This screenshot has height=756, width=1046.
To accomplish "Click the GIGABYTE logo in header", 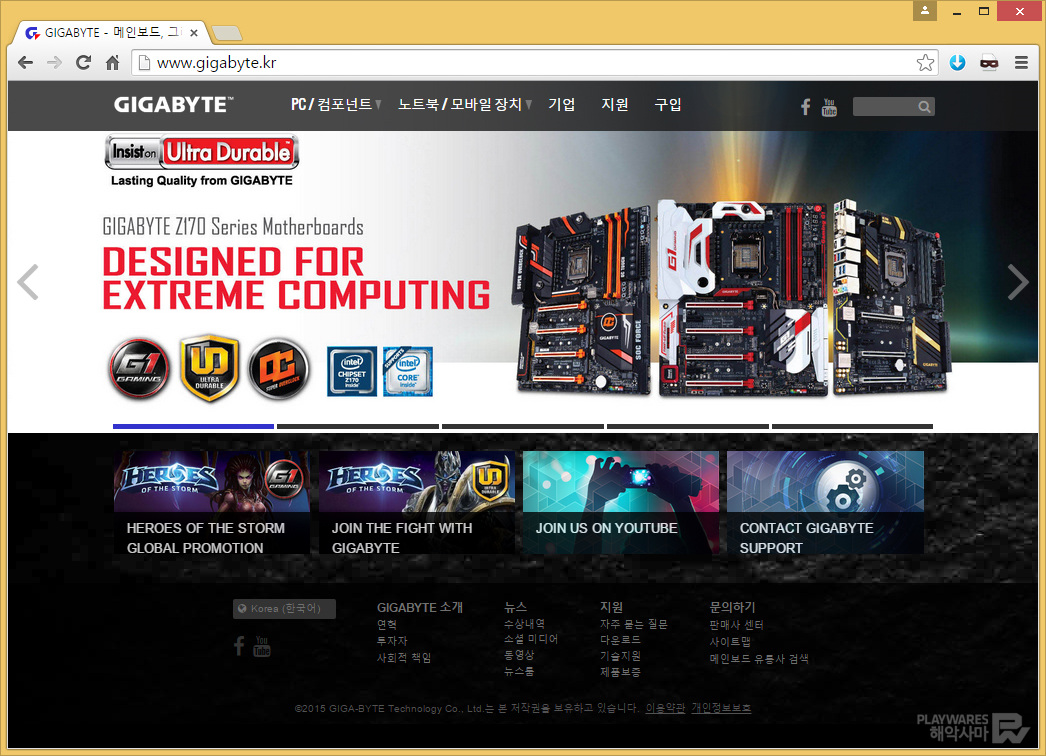I will point(173,105).
